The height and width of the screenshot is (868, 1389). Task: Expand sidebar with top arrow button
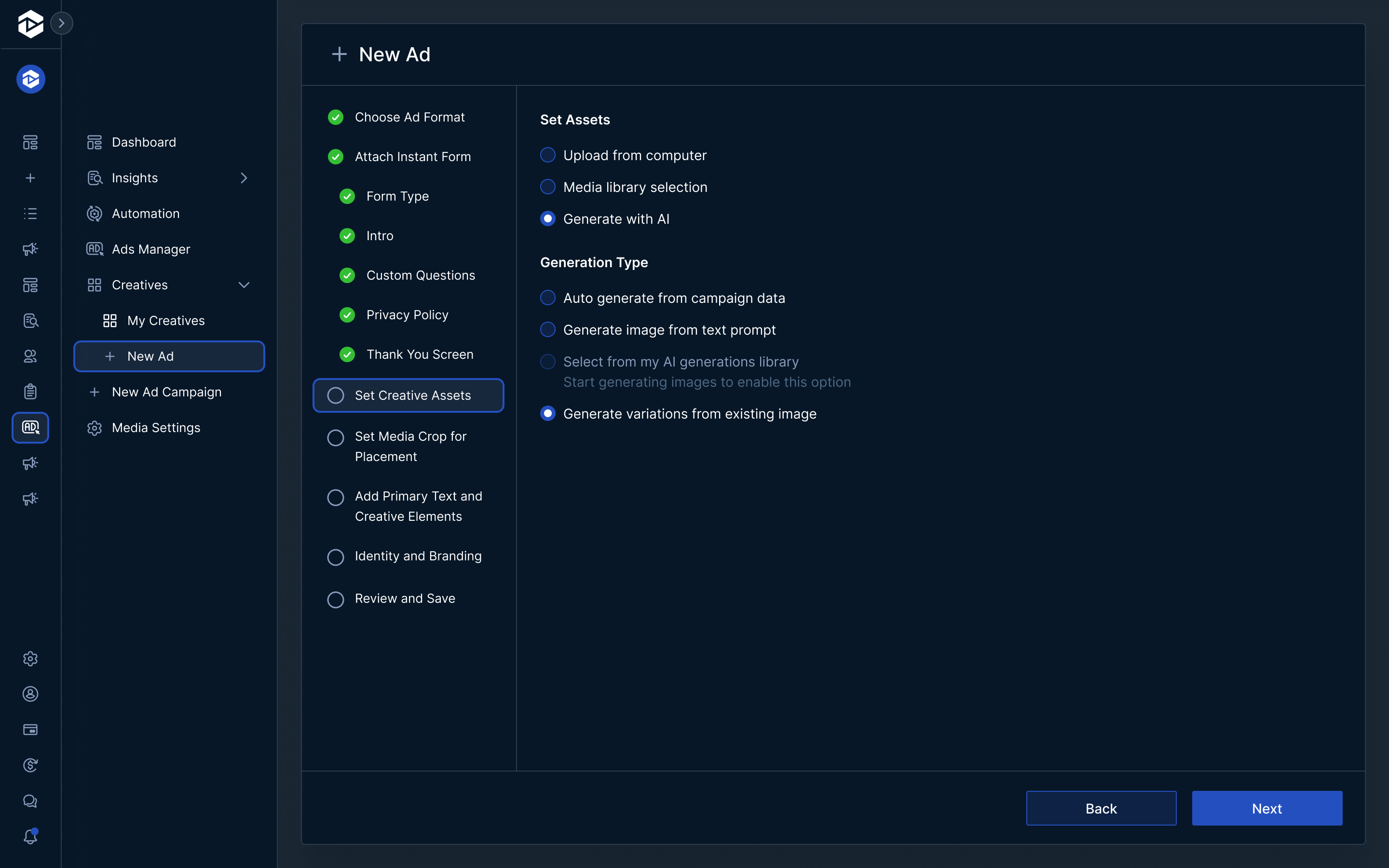coord(61,23)
